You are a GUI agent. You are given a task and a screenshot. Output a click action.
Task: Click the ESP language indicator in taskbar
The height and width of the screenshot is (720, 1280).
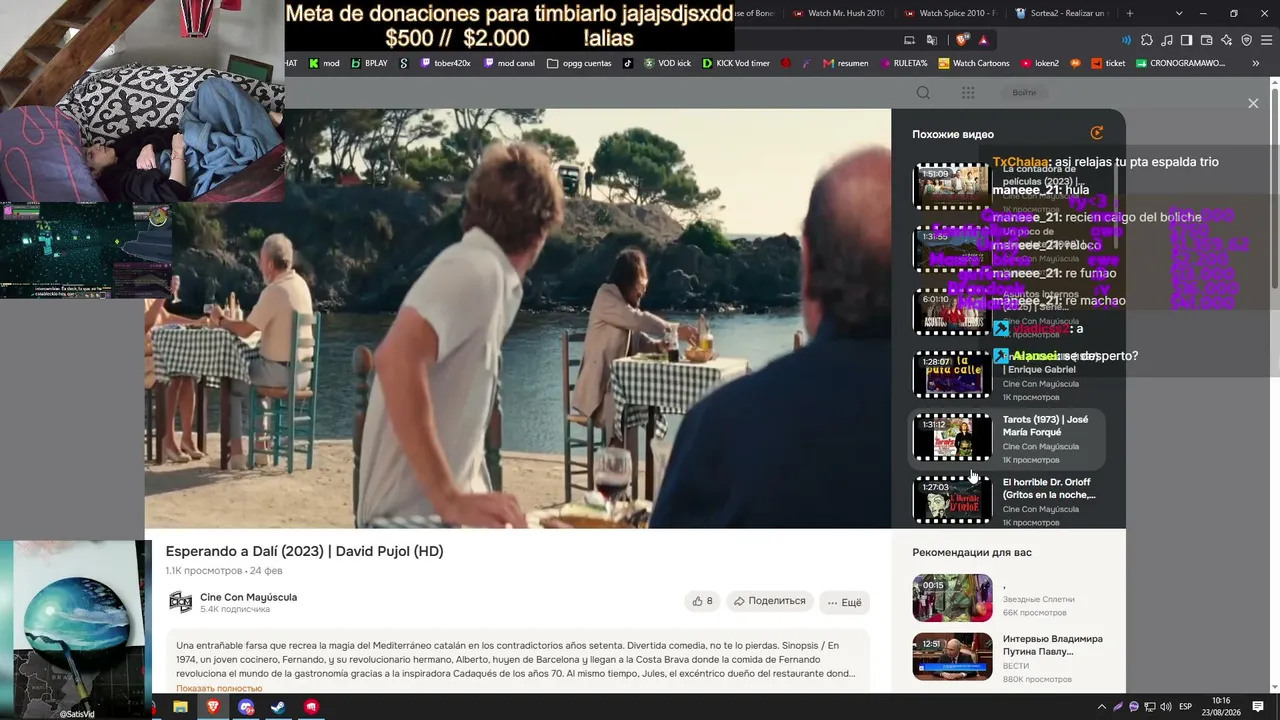pos(1186,707)
